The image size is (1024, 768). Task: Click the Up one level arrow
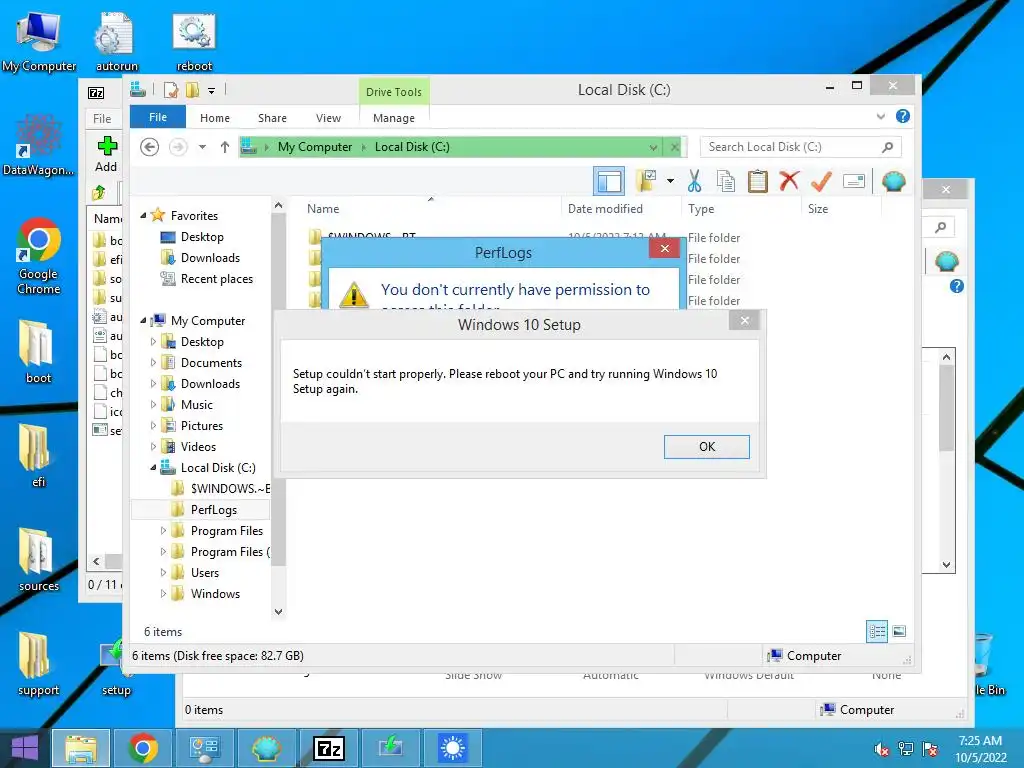pyautogui.click(x=225, y=147)
